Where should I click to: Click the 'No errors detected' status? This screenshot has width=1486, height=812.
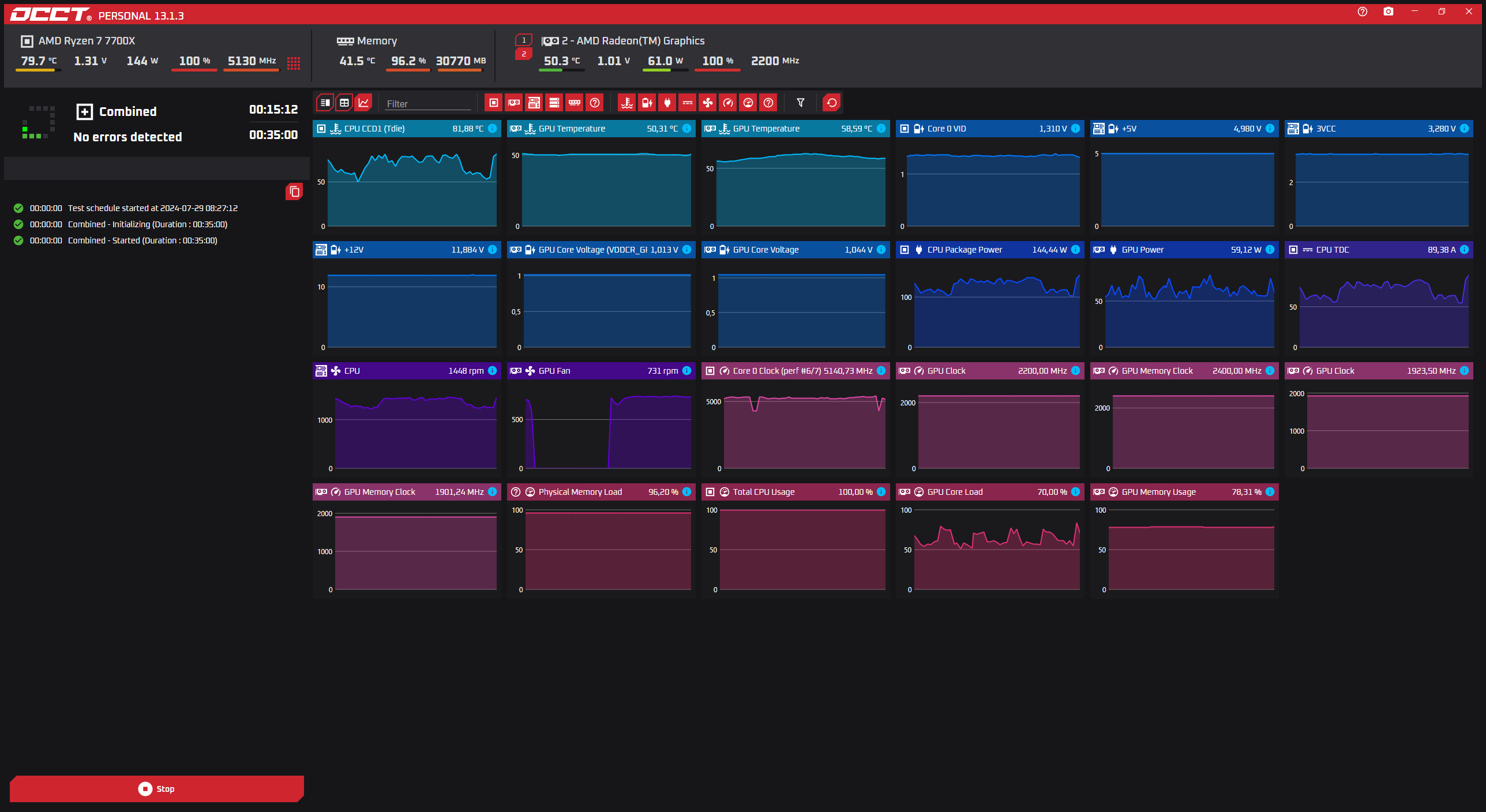point(127,137)
